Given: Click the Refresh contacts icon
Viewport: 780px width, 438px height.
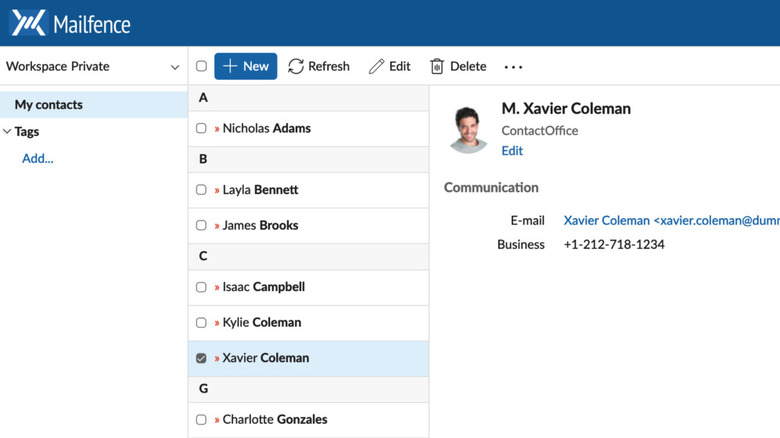Looking at the screenshot, I should [x=296, y=67].
